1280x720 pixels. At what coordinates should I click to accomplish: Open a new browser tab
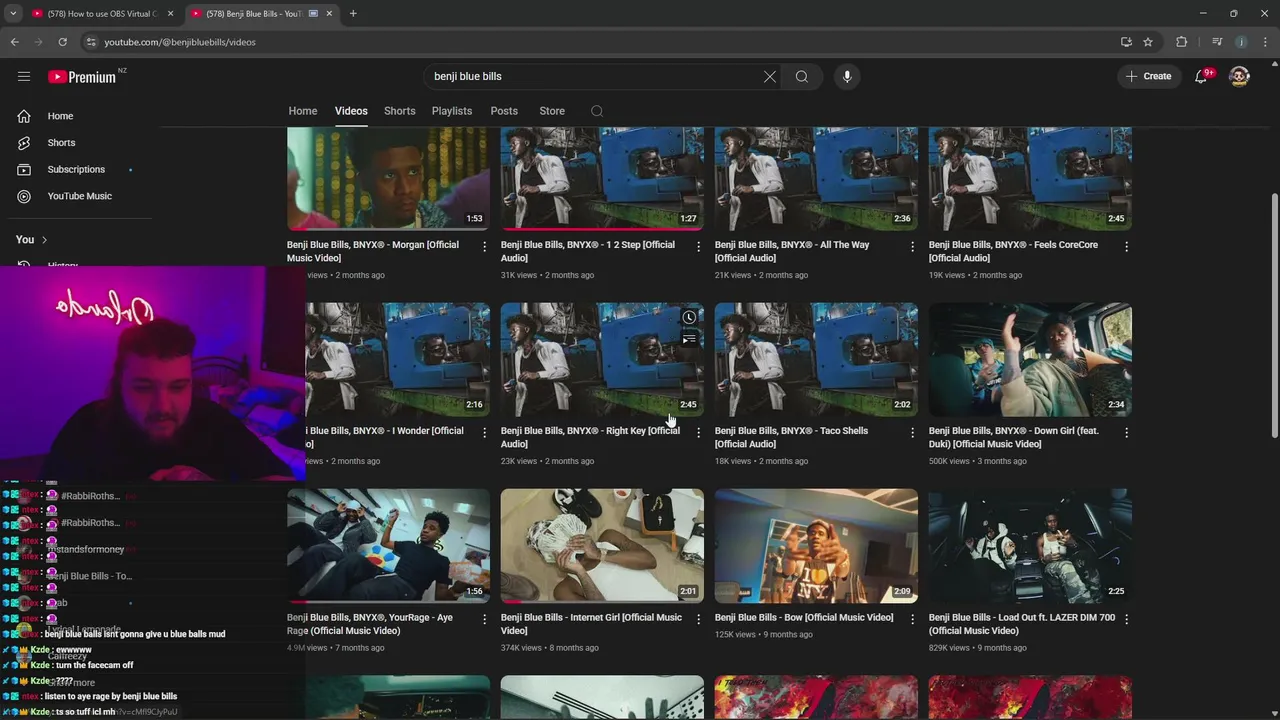[x=353, y=14]
